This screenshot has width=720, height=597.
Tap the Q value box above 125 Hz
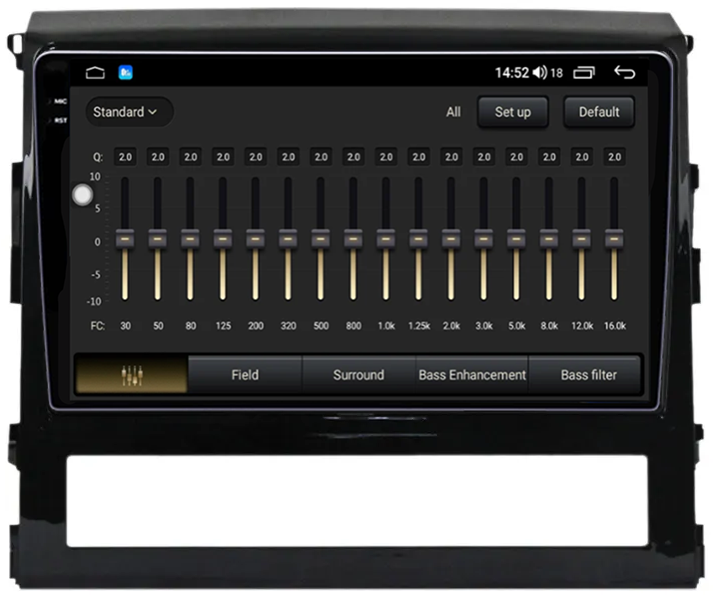(x=223, y=157)
